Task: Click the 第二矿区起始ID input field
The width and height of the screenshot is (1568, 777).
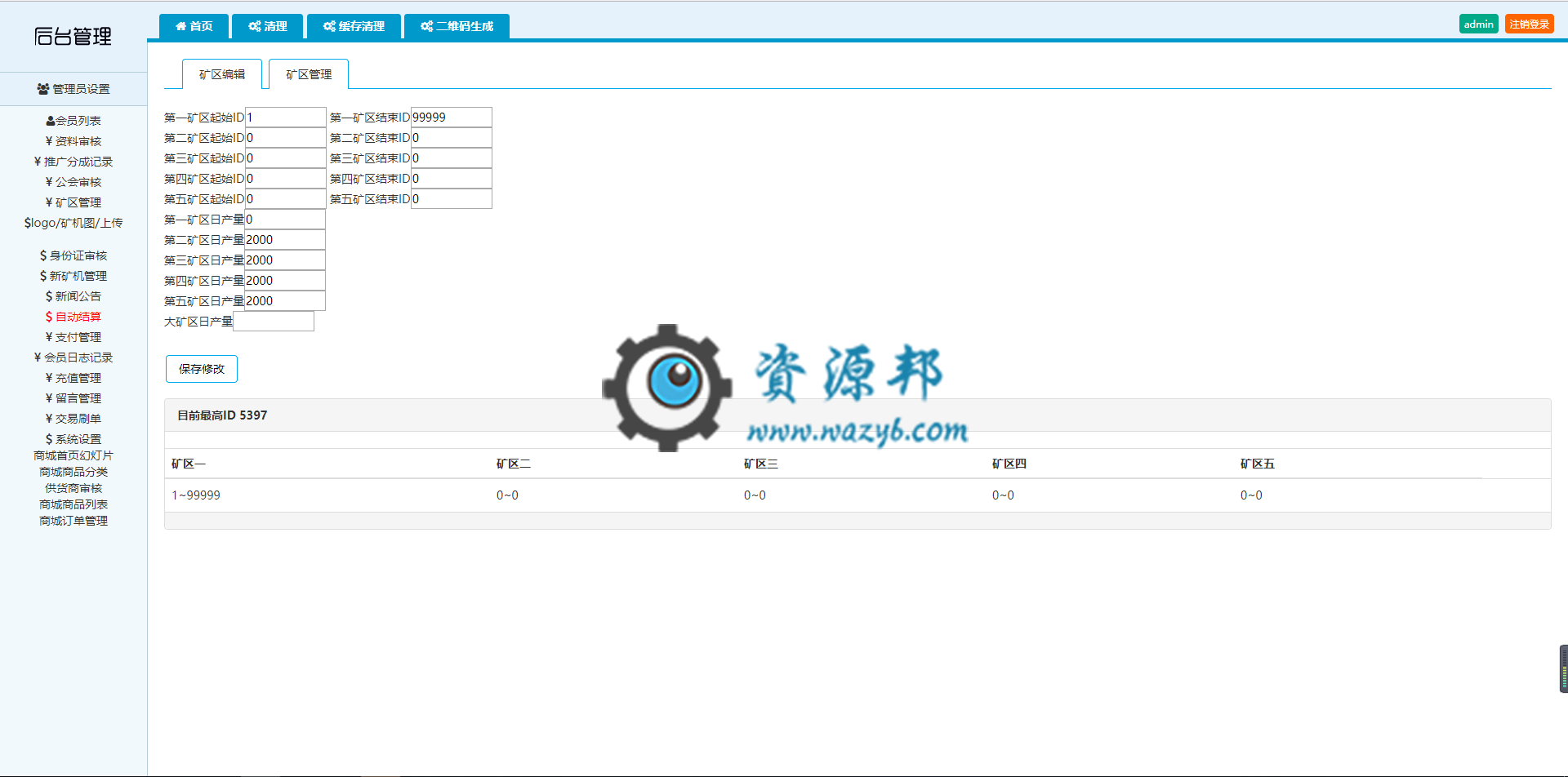Action: (285, 138)
